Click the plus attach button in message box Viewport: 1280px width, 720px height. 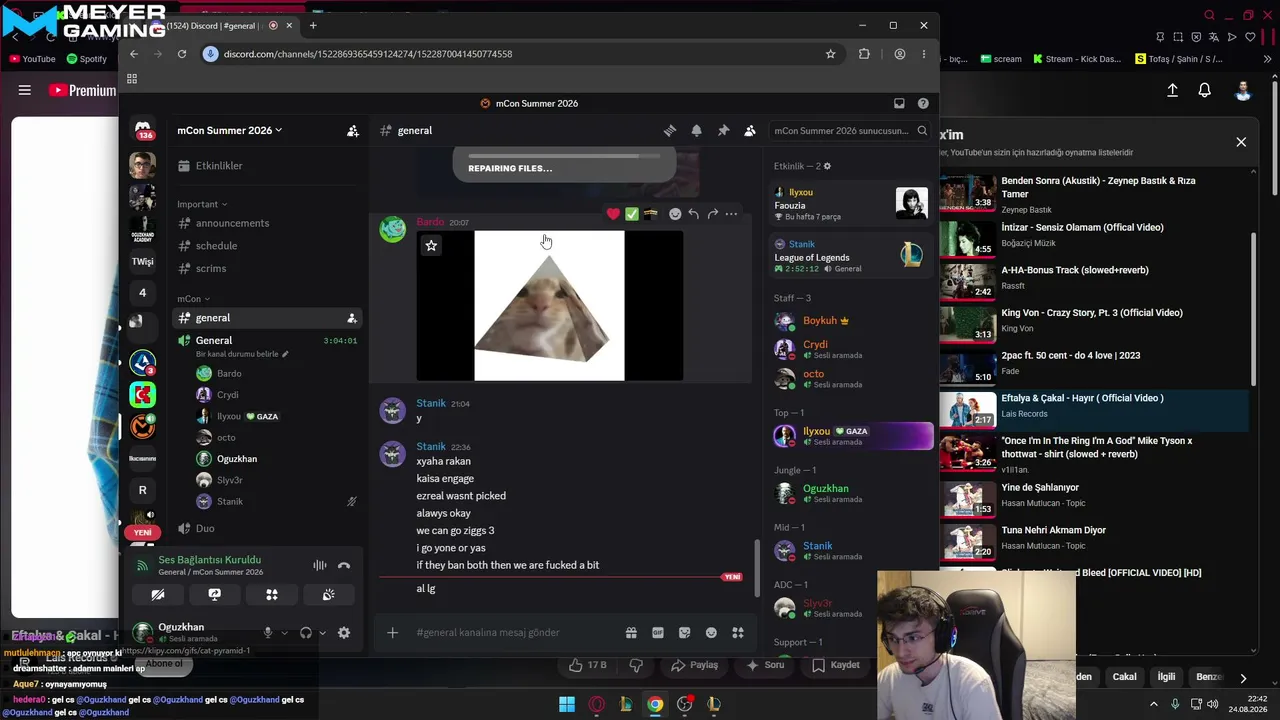coord(393,633)
